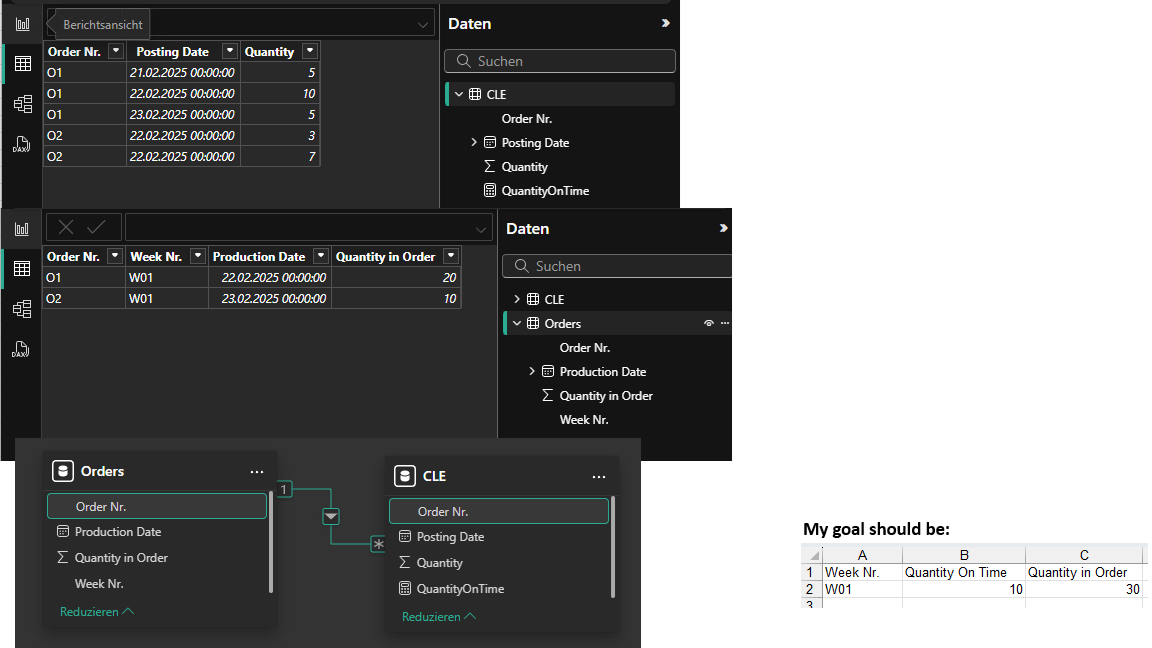This screenshot has width=1152, height=648.
Task: Click Quantity sigma icon in top Daten pane
Action: 490,167
